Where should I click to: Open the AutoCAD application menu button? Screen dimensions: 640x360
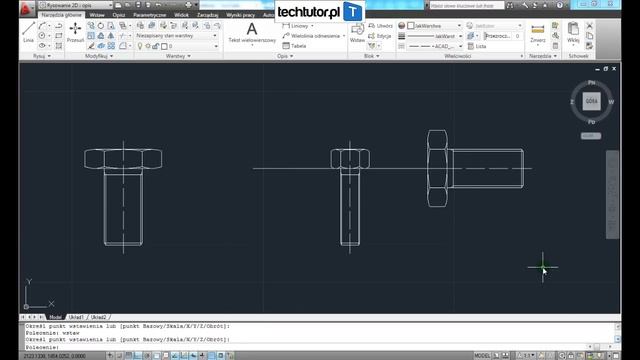point(27,8)
